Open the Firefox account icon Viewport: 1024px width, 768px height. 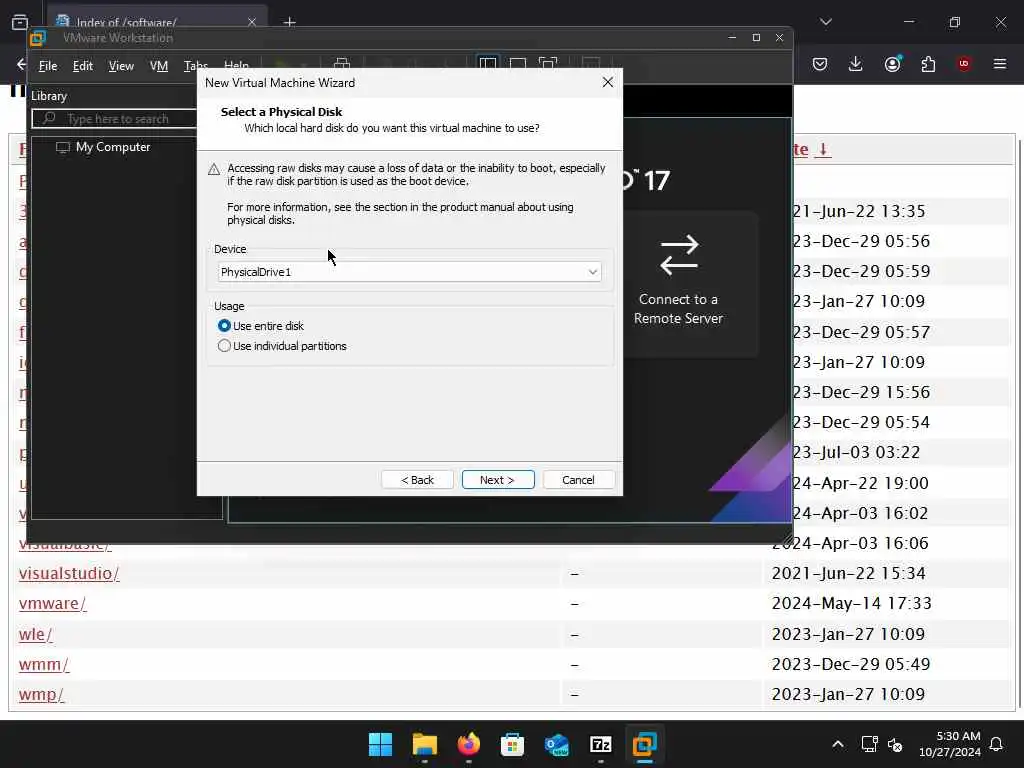(892, 63)
